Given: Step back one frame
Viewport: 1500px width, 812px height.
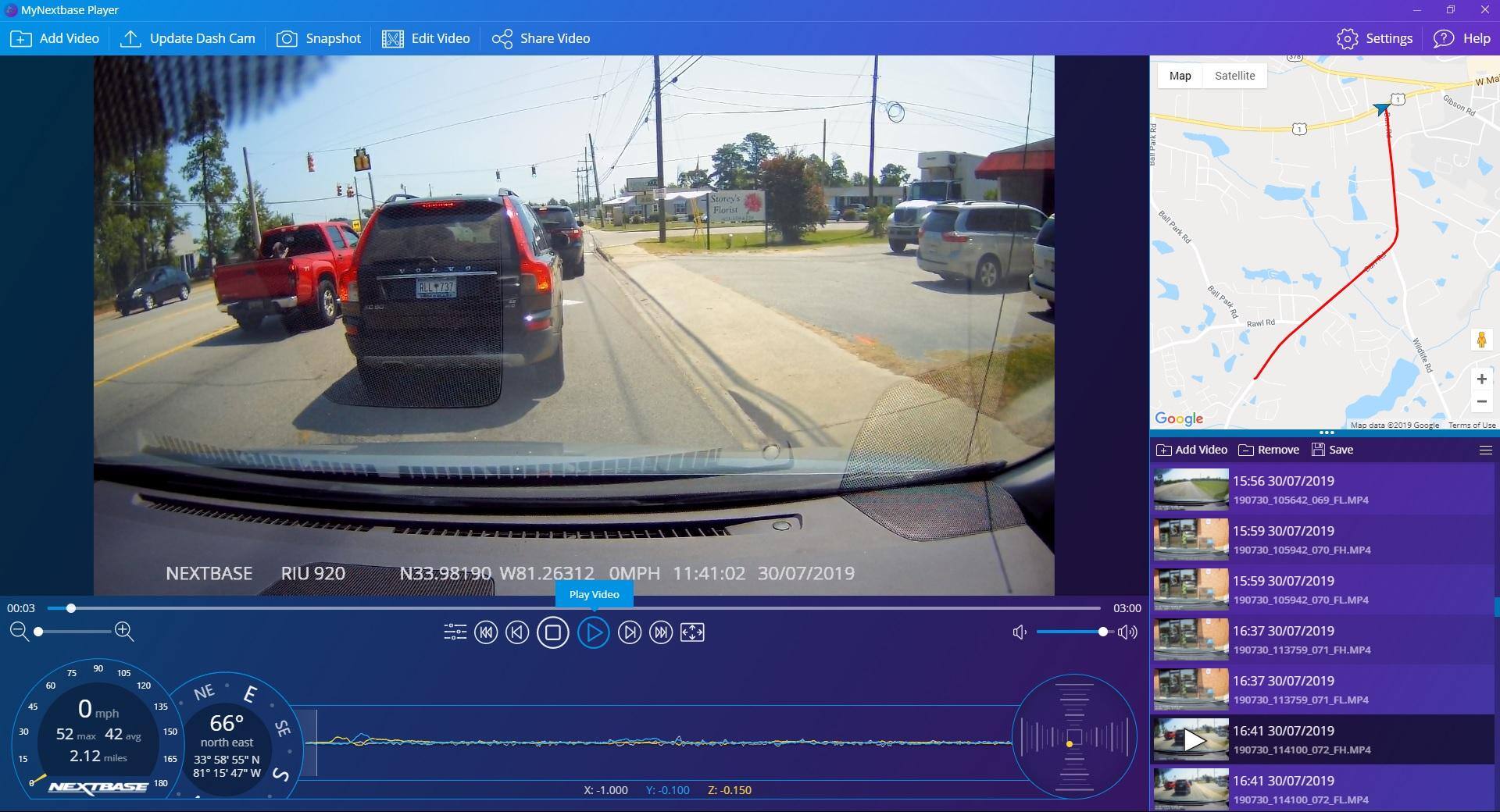Looking at the screenshot, I should tap(517, 632).
